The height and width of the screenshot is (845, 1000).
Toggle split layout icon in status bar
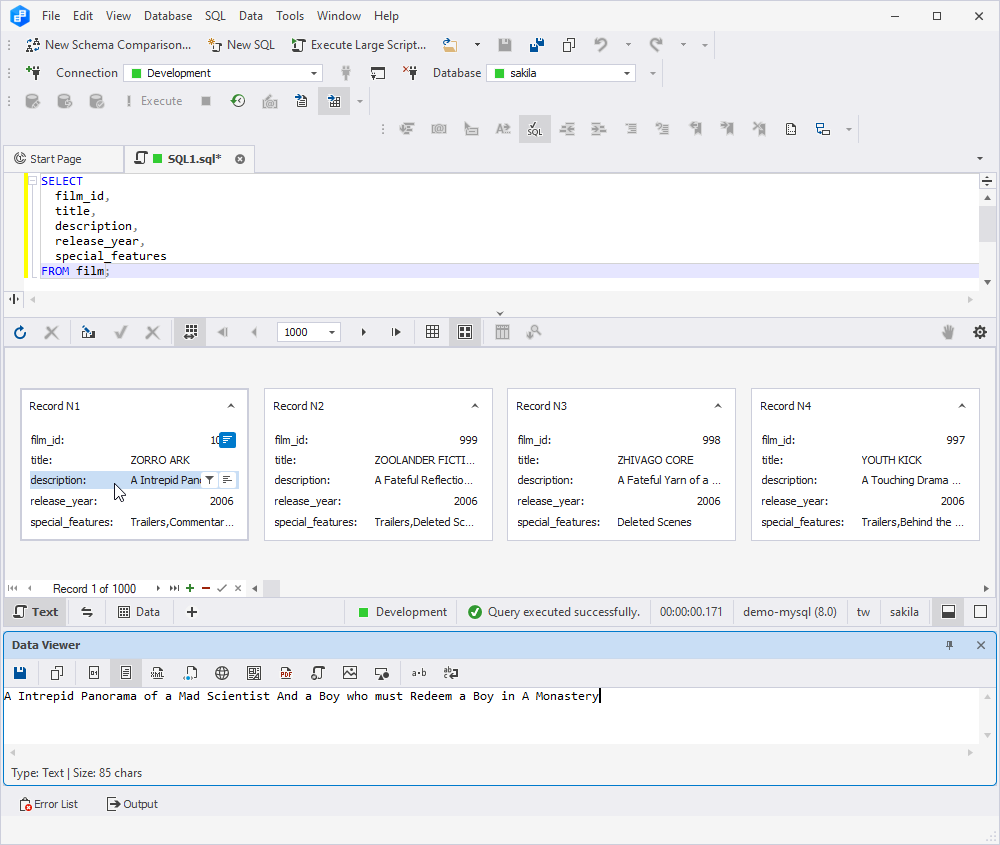(x=948, y=612)
